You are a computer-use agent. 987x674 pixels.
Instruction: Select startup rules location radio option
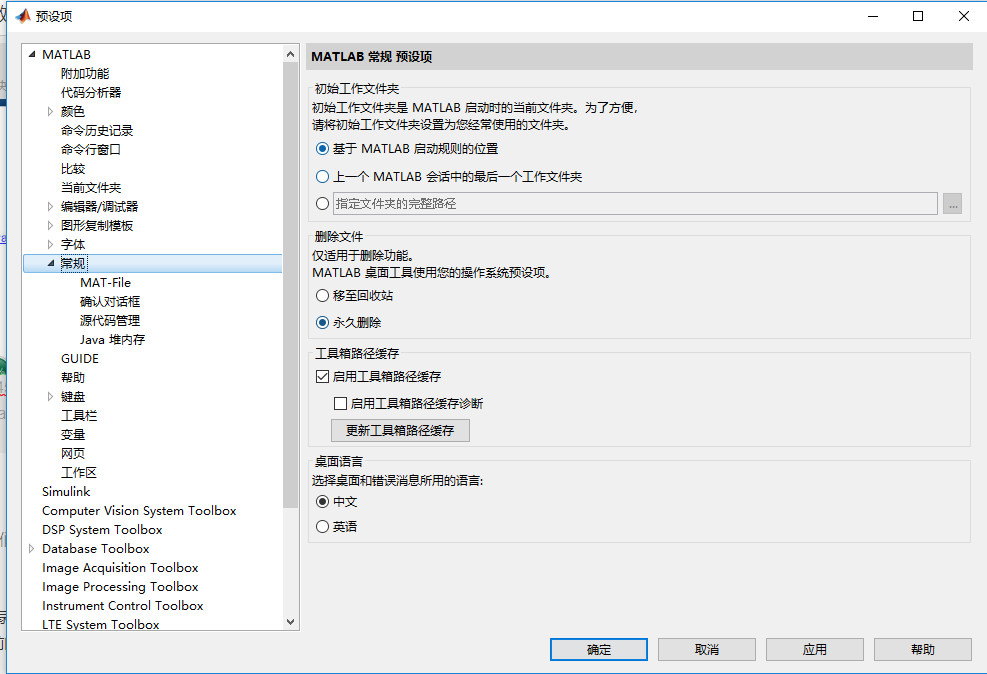(x=322, y=149)
